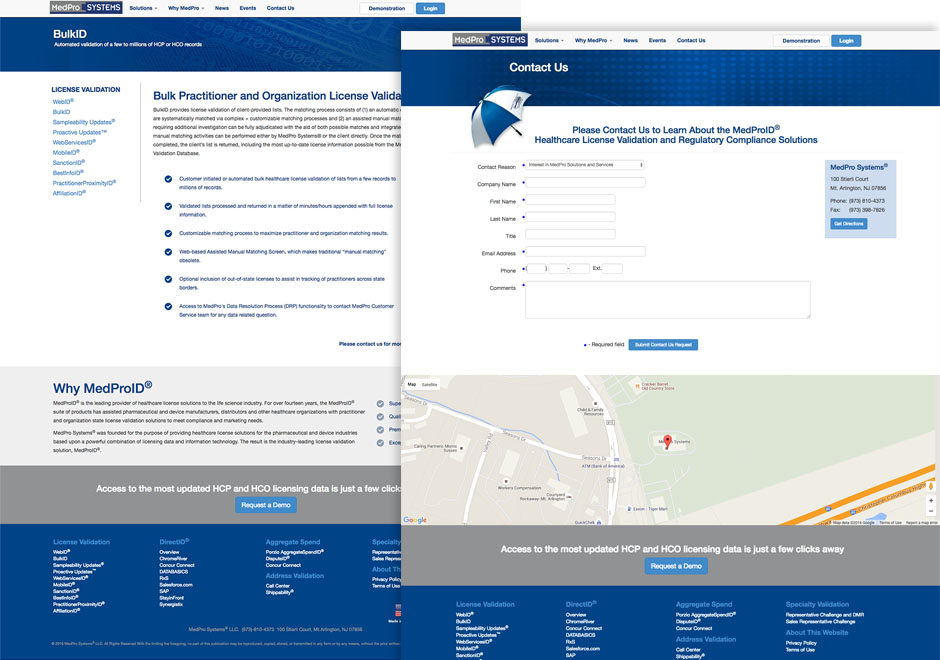
Task: Click the MedPro Systems logo on Contact Us page
Action: (x=490, y=40)
